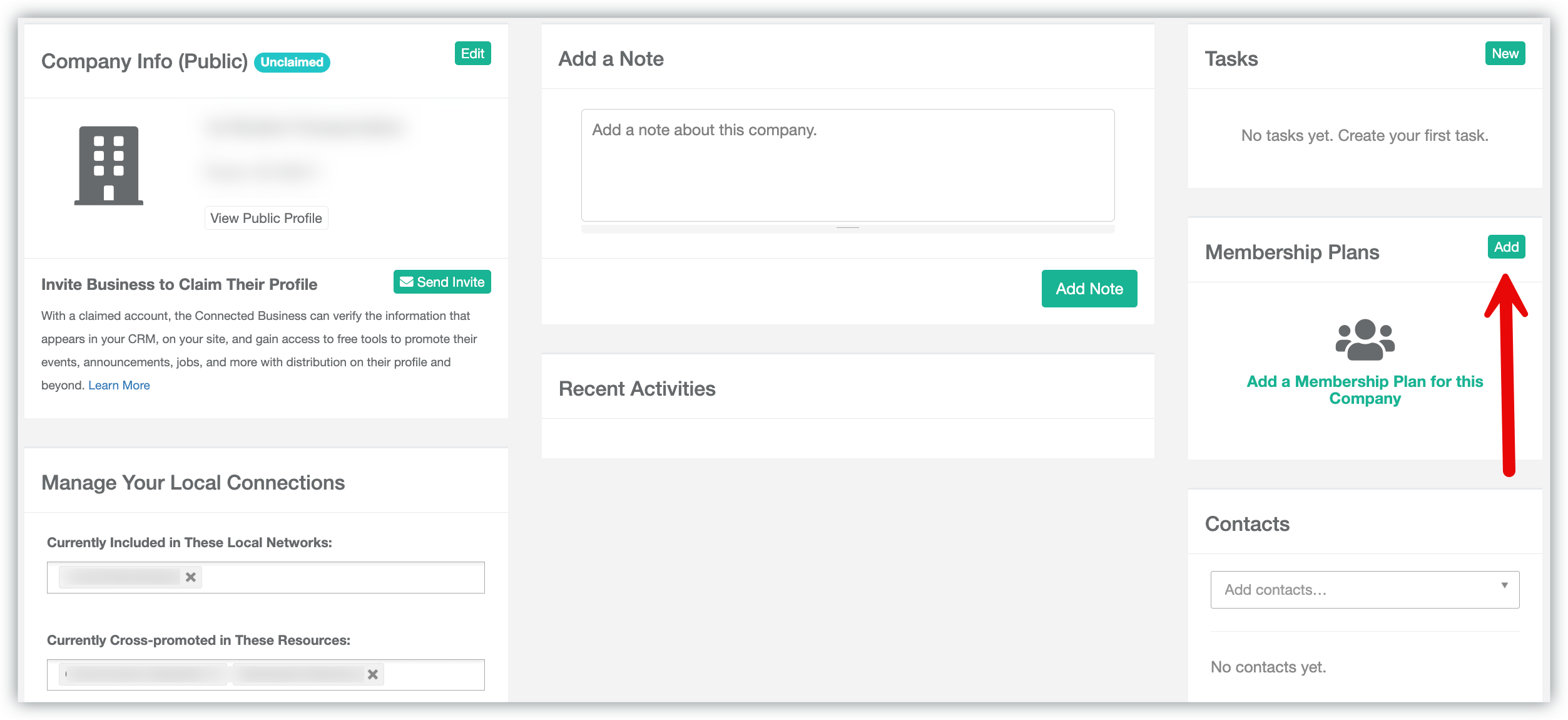Click the note textarea resize handle

(x=847, y=228)
